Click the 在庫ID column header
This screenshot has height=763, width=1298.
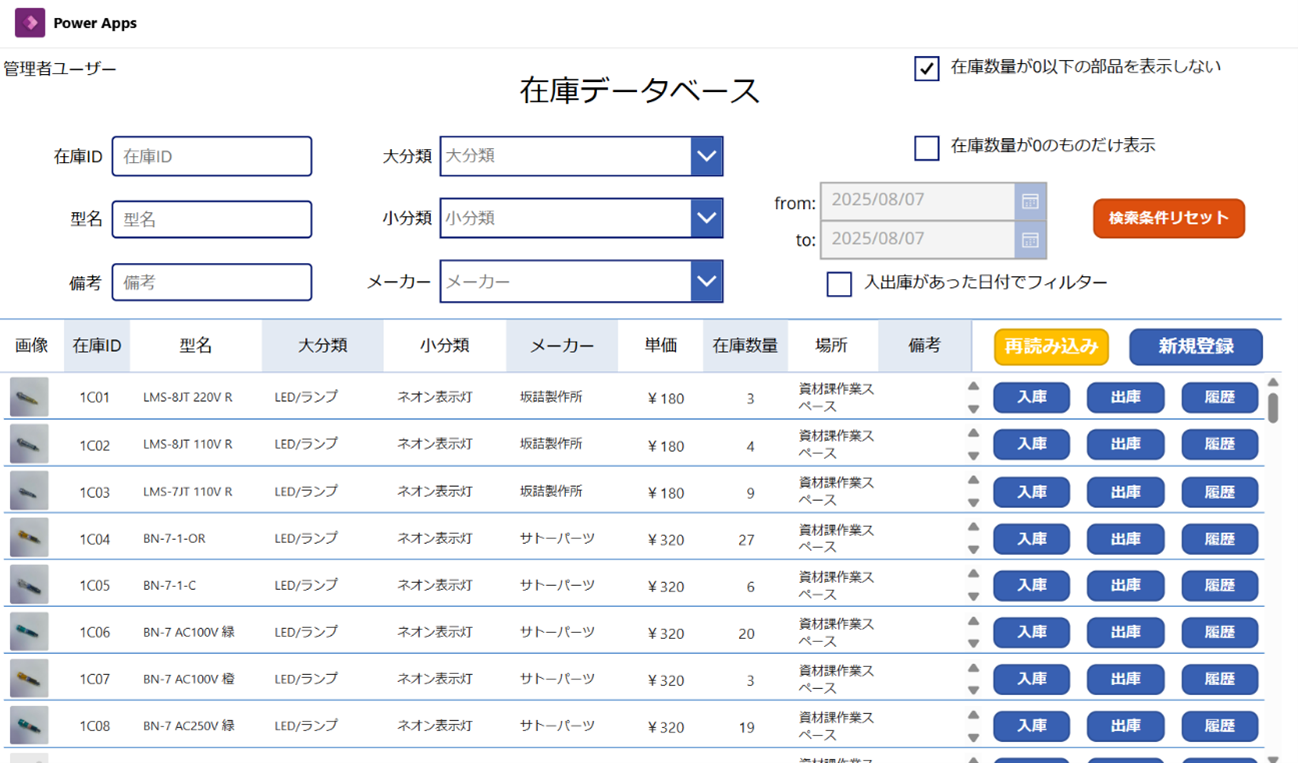(x=97, y=345)
